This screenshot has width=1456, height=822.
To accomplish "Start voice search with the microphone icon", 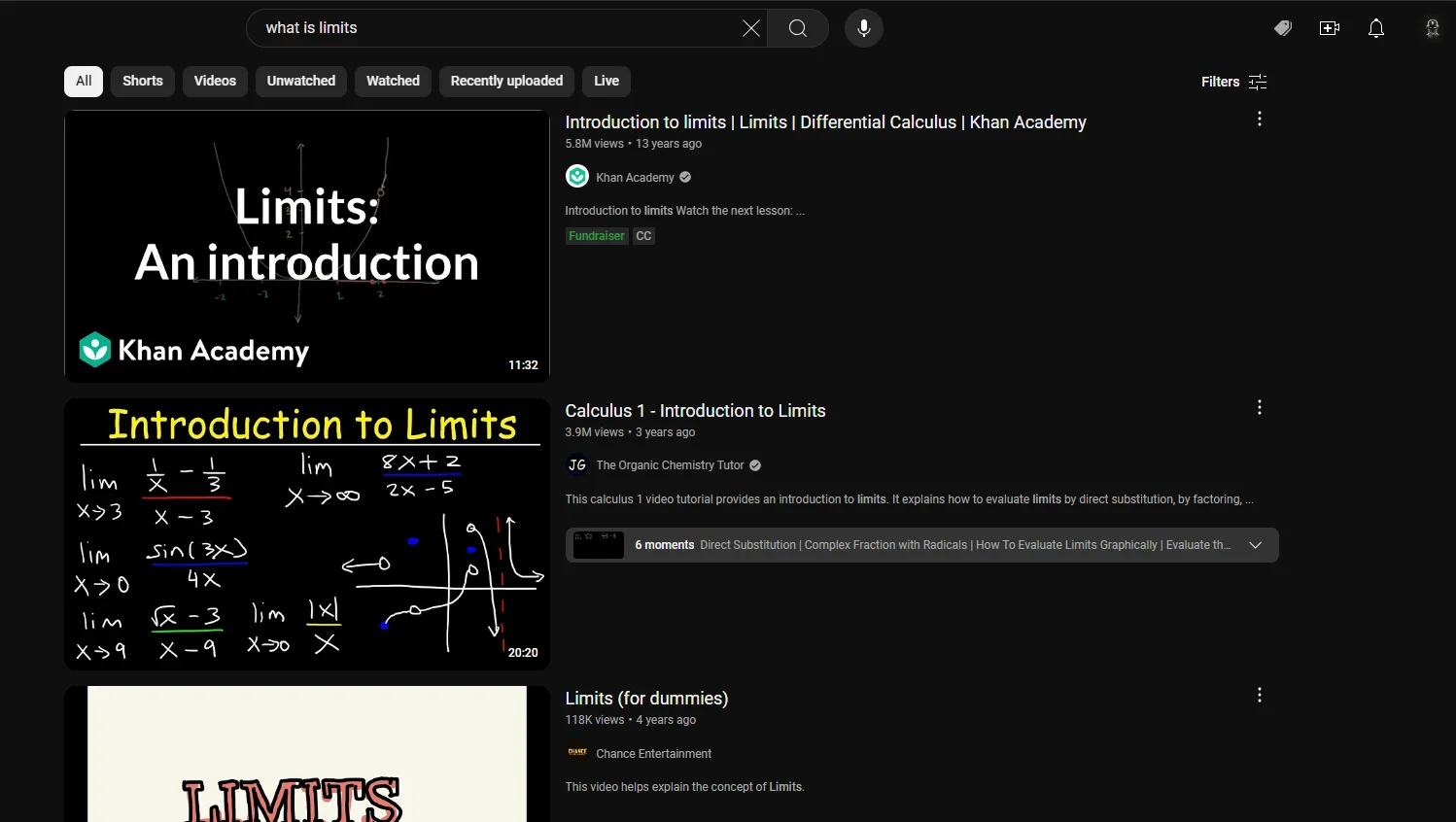I will point(864,28).
